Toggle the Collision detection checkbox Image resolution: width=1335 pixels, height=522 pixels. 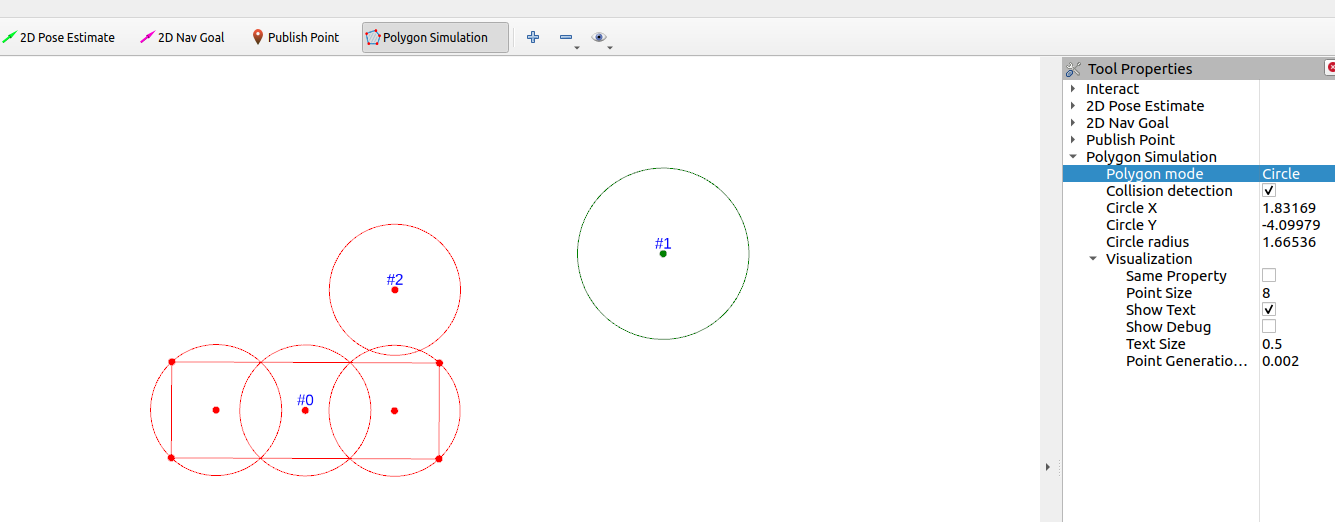coord(1269,191)
